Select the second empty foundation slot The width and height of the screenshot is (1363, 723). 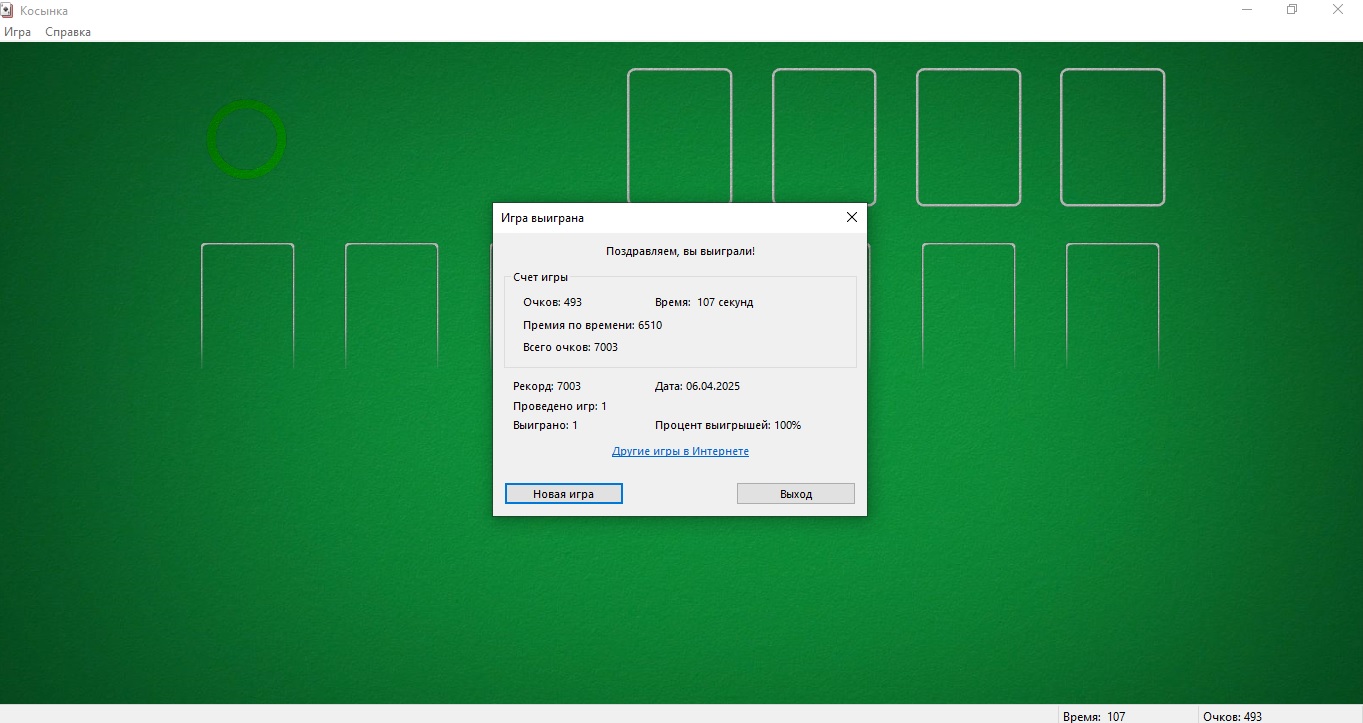824,137
